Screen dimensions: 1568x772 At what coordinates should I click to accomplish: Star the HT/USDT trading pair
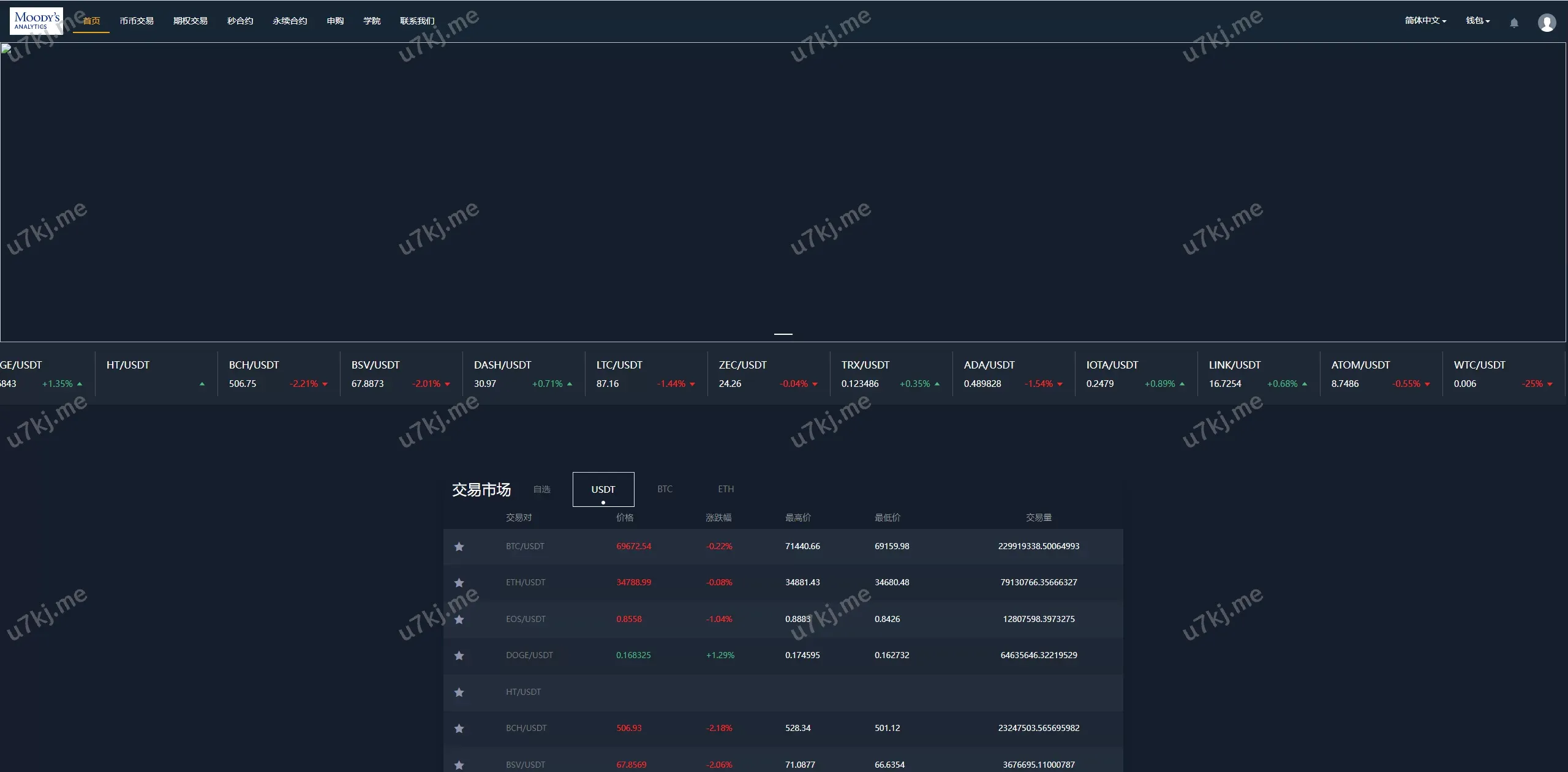pos(459,692)
